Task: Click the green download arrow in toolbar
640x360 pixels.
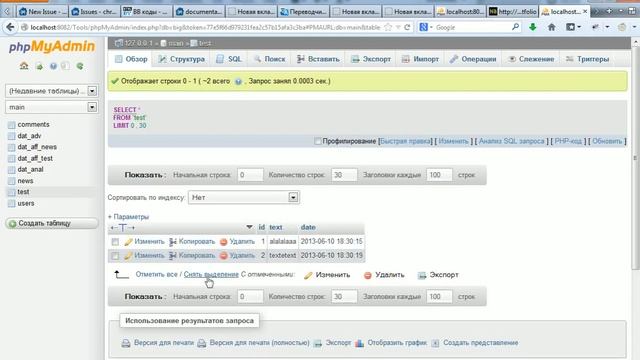Action: coord(532,27)
